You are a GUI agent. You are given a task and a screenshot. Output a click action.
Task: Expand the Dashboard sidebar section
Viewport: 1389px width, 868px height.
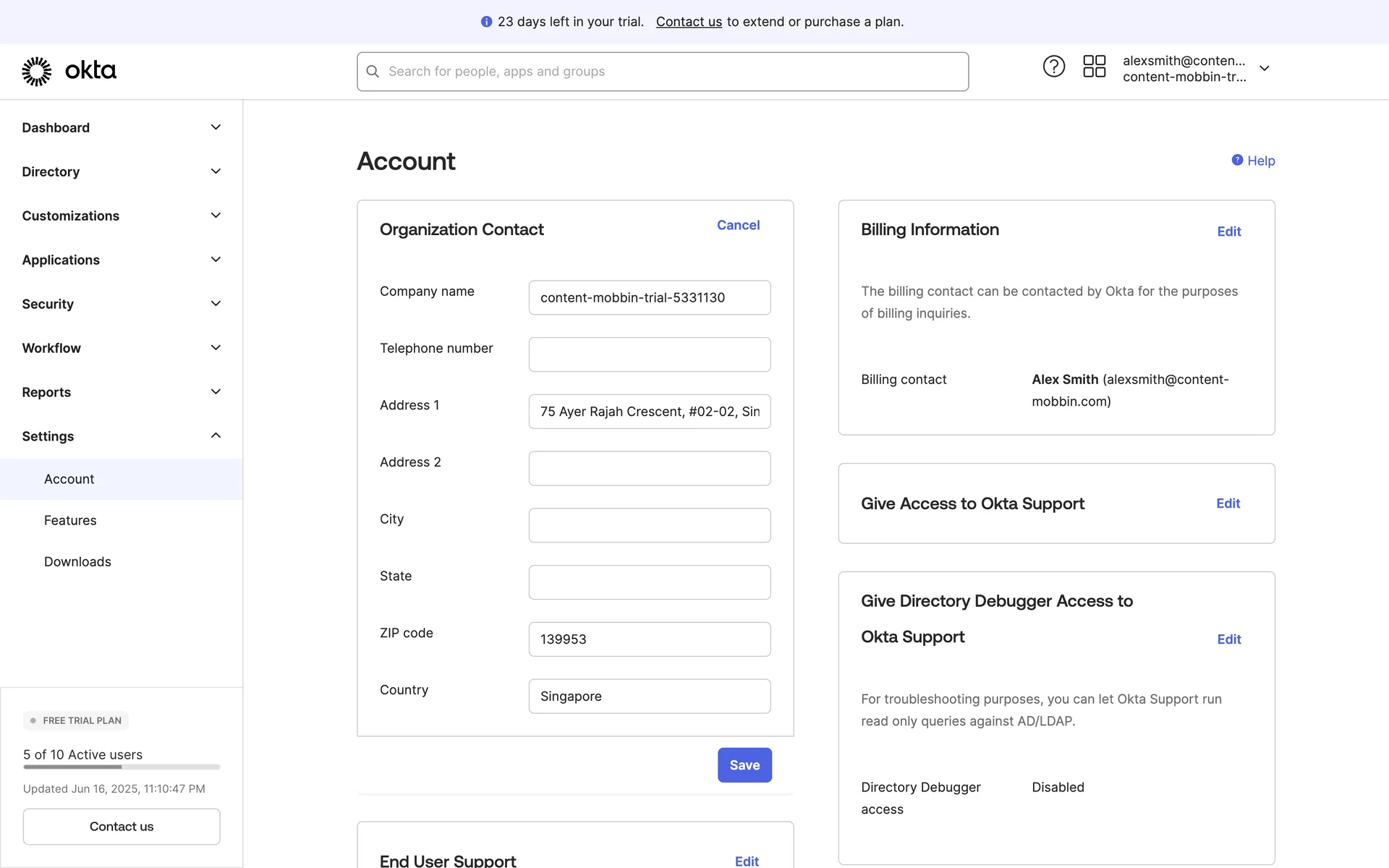[x=216, y=127]
